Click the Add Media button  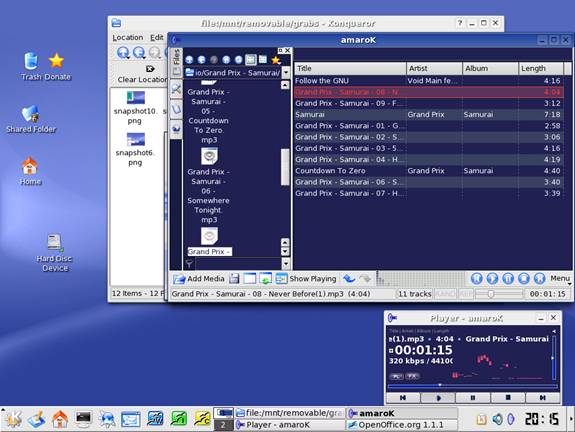click(x=198, y=279)
